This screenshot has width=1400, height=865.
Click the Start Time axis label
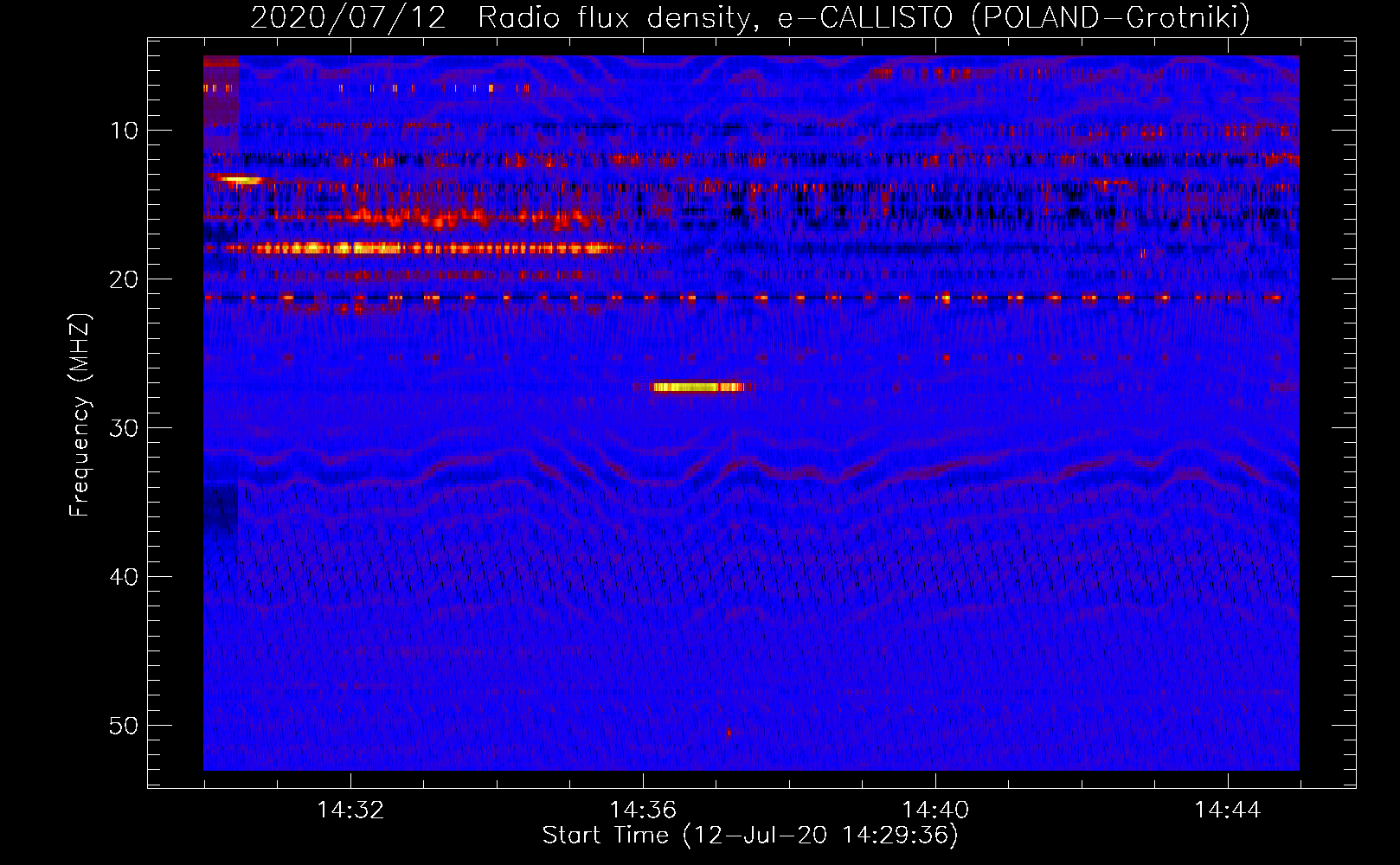pos(750,836)
